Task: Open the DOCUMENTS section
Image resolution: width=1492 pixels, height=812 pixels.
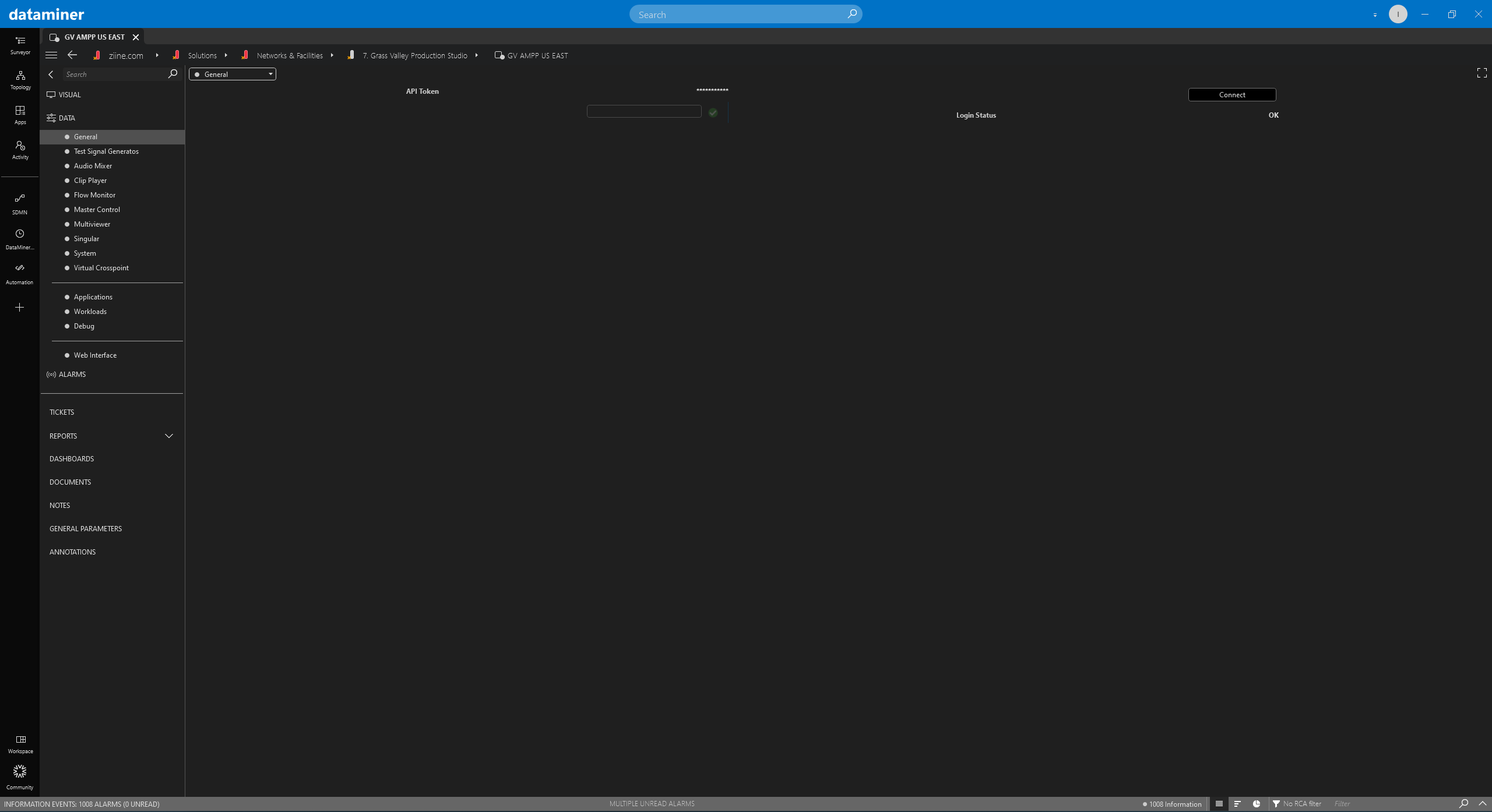Action: (x=70, y=482)
